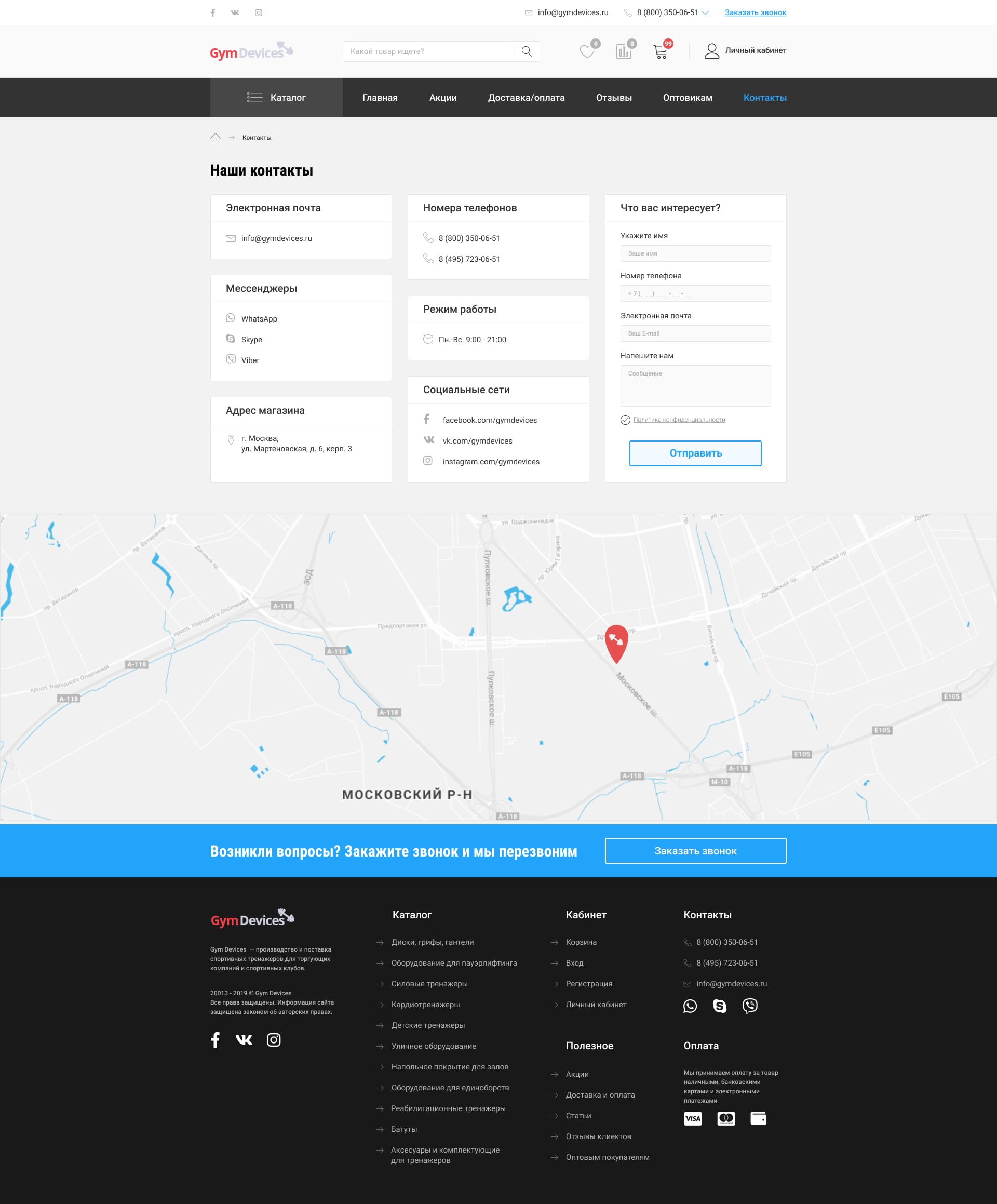Click the home breadcrumb icon

tap(215, 138)
